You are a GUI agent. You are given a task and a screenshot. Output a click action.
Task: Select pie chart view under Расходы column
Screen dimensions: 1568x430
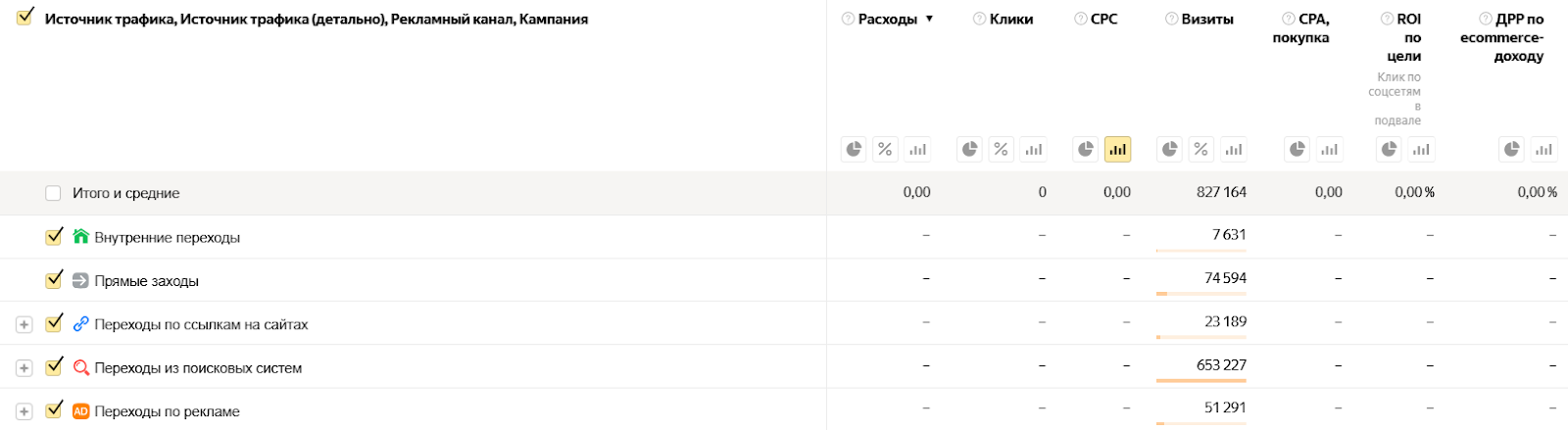pyautogui.click(x=854, y=149)
